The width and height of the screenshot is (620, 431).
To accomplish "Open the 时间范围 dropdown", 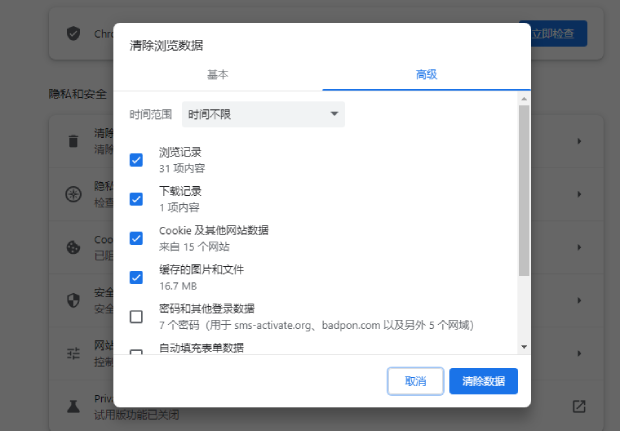I will click(x=263, y=115).
